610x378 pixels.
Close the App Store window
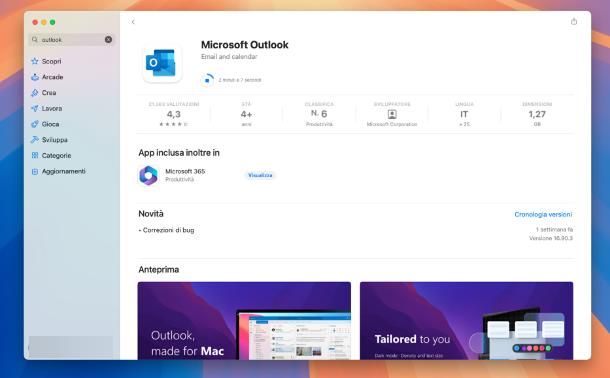[35, 22]
